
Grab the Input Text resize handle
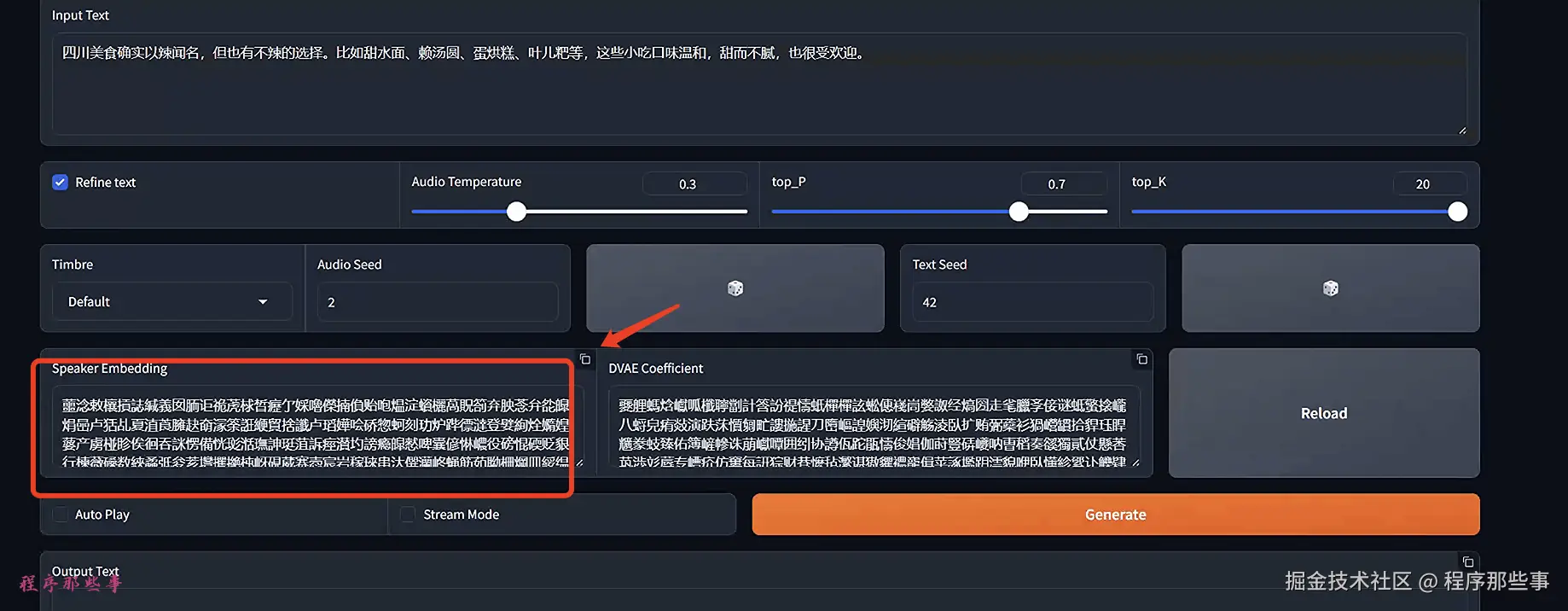click(x=1462, y=131)
